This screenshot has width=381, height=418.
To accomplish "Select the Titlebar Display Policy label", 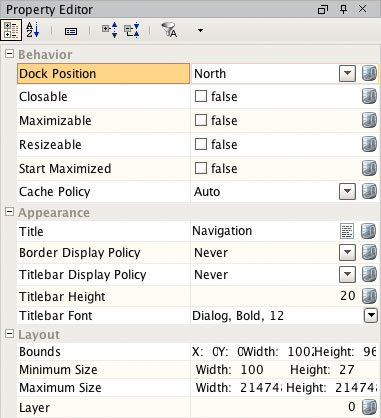I will [x=83, y=275].
